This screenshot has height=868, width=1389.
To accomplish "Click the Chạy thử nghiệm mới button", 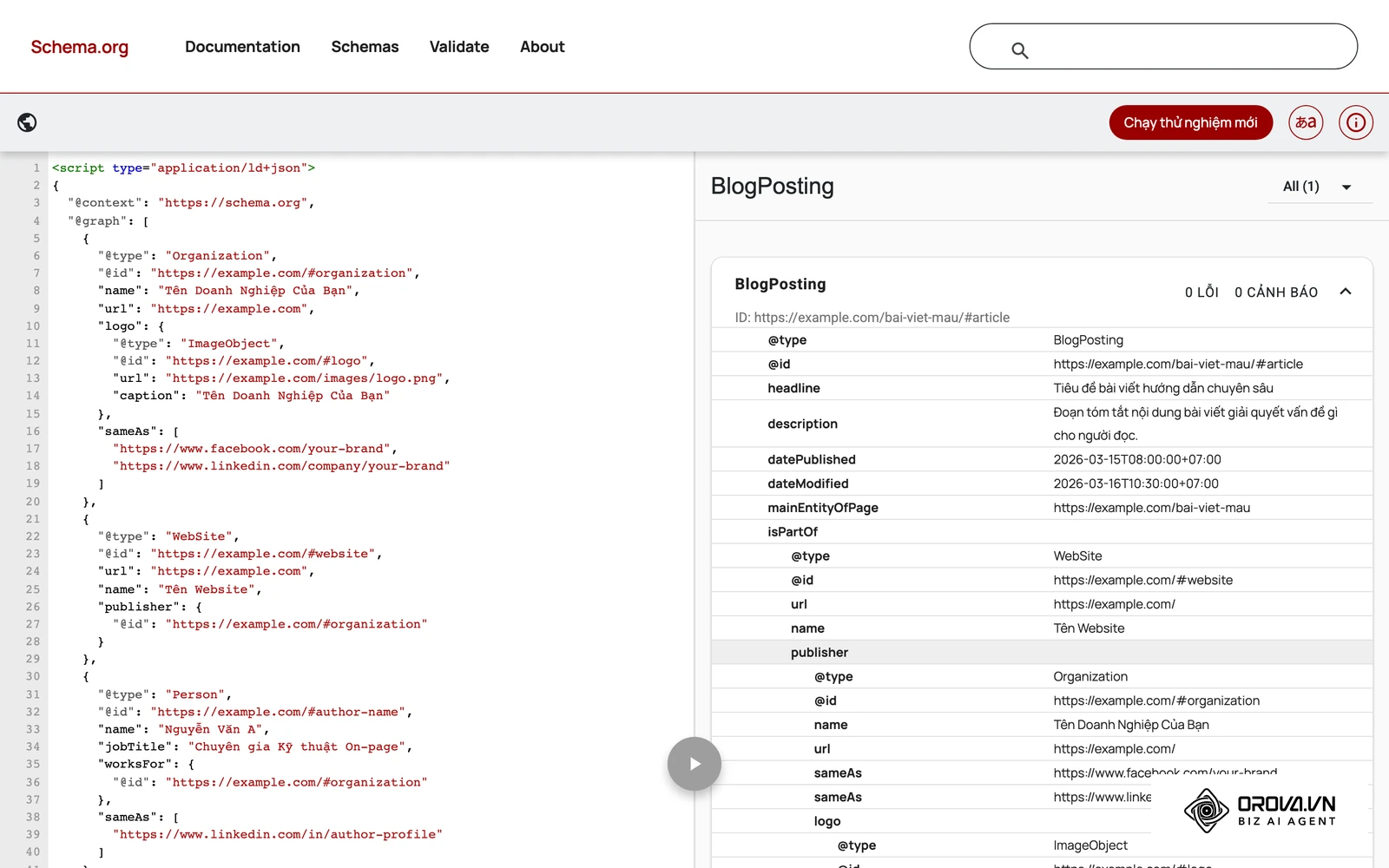I will (1190, 122).
